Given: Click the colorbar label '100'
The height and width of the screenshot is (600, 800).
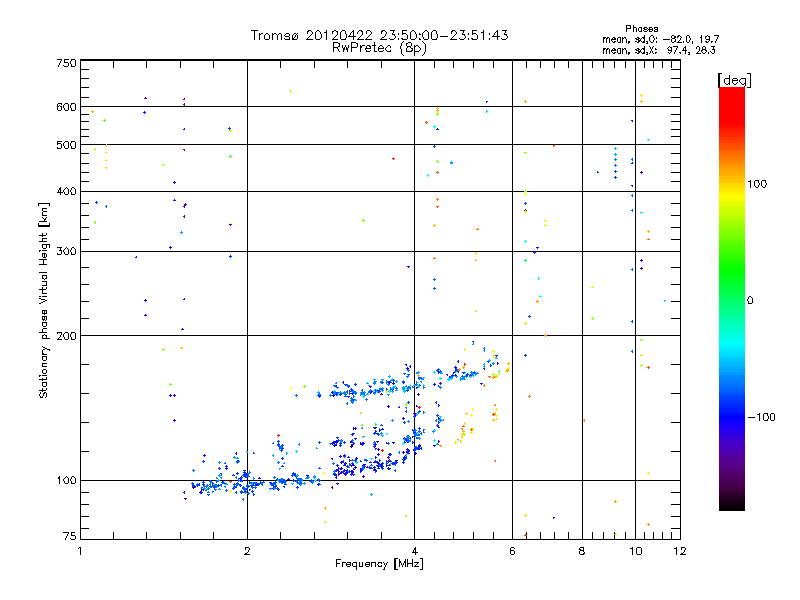Looking at the screenshot, I should point(757,184).
